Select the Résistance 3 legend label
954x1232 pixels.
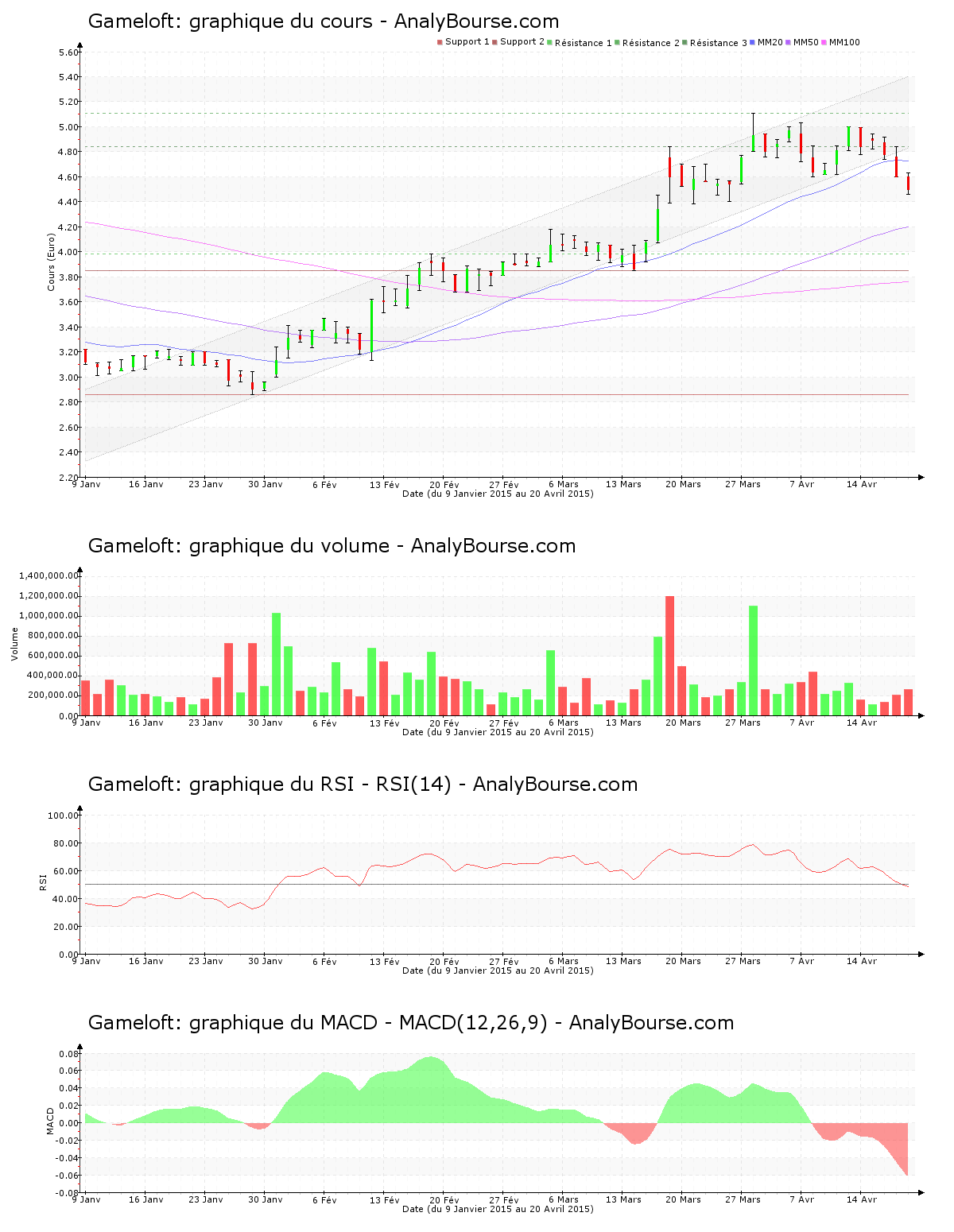coord(719,43)
